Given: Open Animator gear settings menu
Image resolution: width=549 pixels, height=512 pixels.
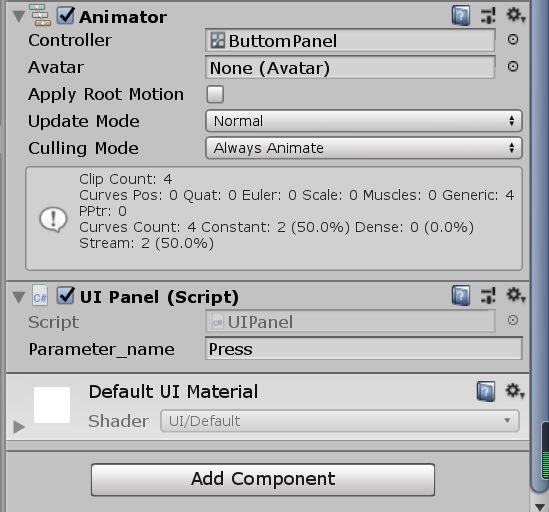Looking at the screenshot, I should point(515,15).
